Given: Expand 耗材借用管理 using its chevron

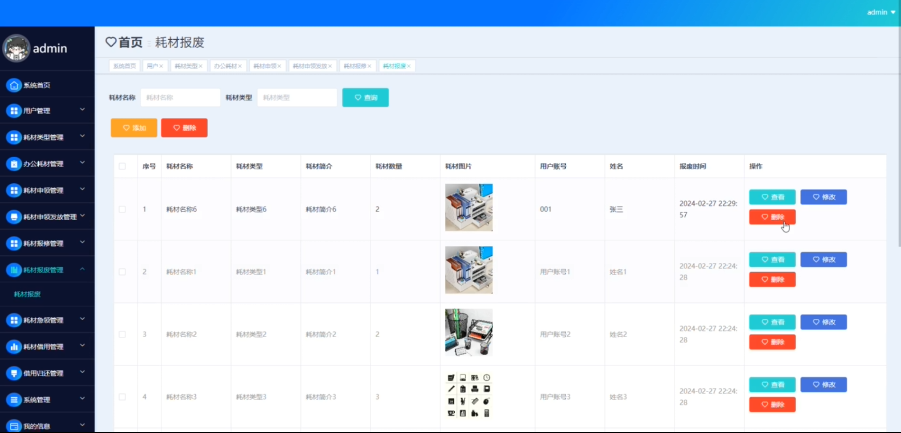Looking at the screenshot, I should pyautogui.click(x=82, y=345).
